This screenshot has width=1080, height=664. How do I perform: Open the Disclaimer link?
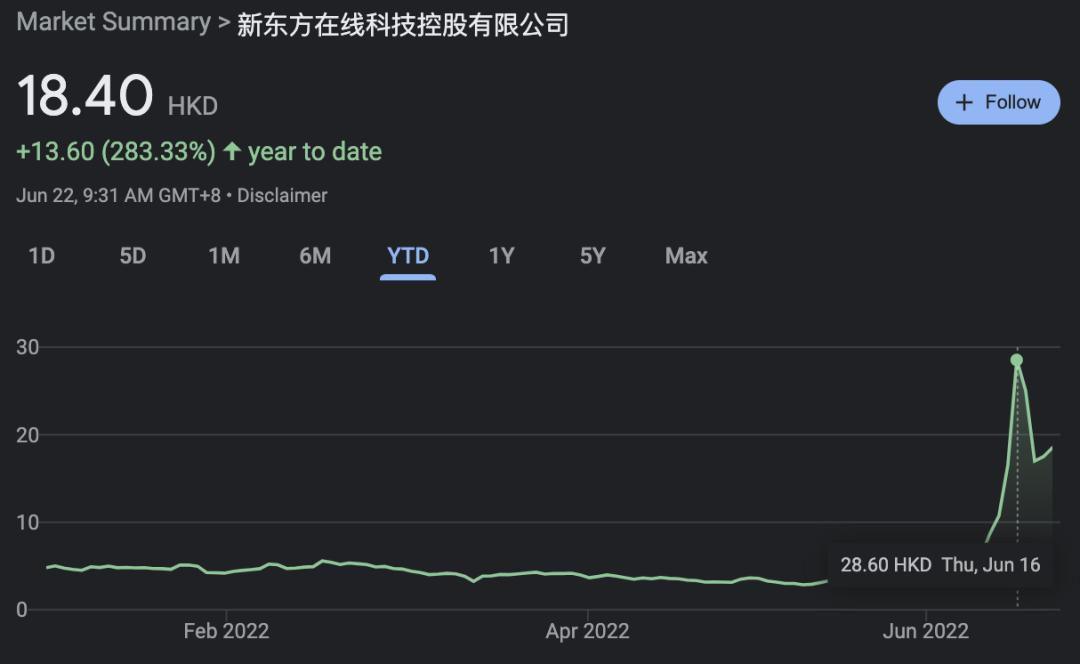tap(282, 196)
